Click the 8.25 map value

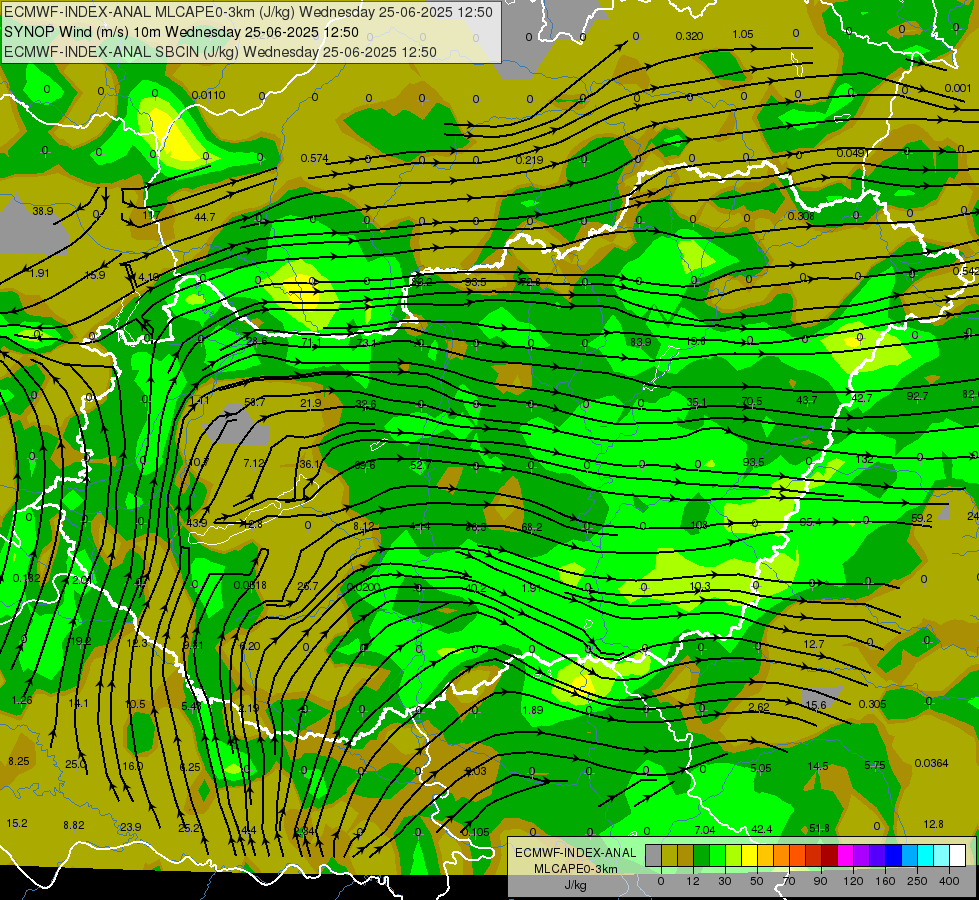coord(19,761)
